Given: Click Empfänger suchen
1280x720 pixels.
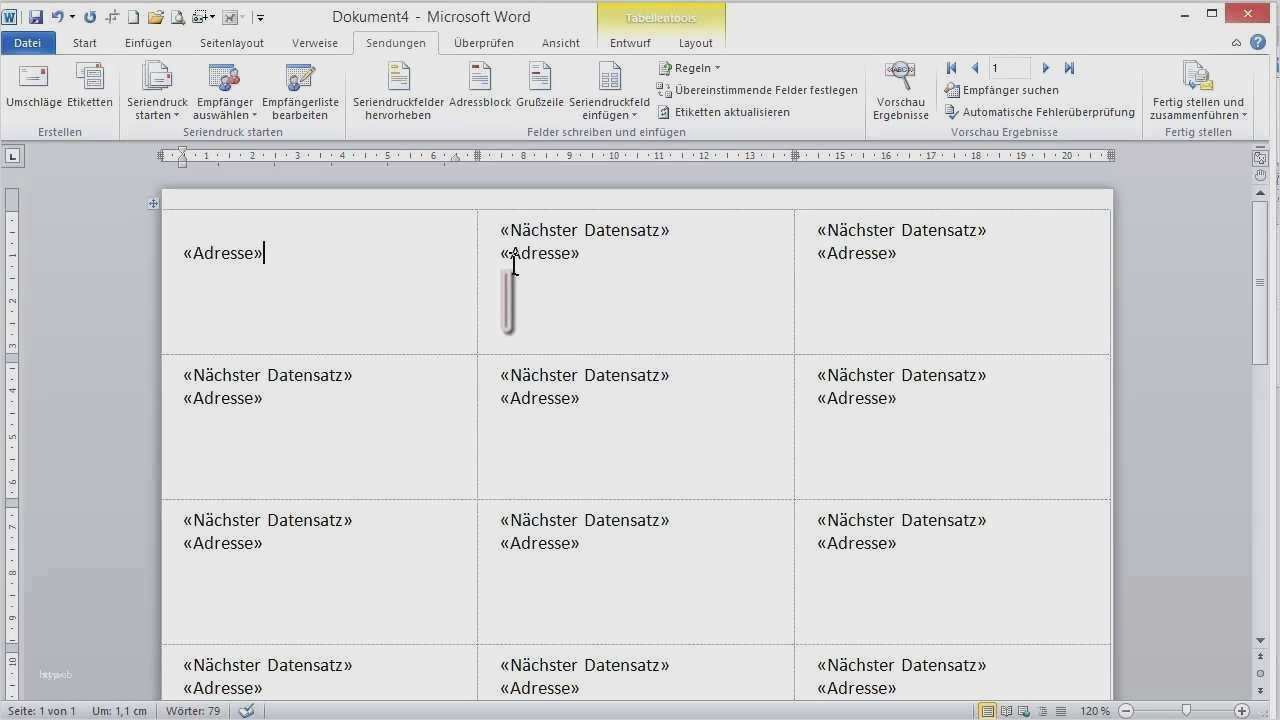Looking at the screenshot, I should 1001,90.
